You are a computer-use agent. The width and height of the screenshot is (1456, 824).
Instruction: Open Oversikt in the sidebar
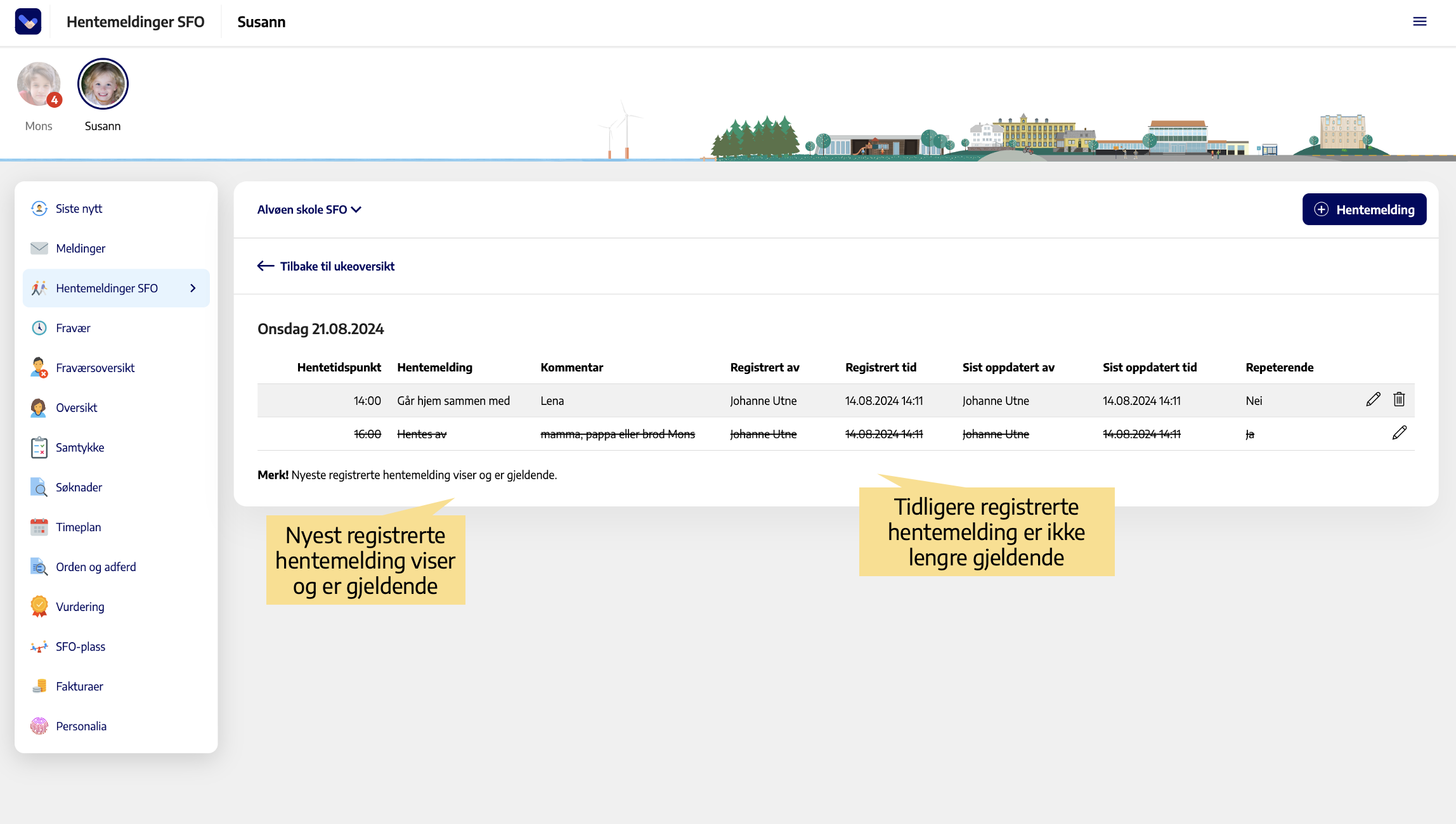click(116, 408)
